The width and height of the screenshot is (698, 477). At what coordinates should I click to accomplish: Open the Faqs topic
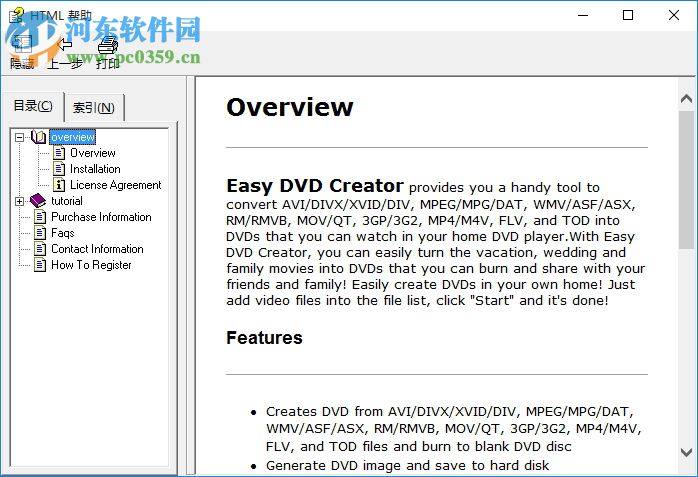point(63,233)
